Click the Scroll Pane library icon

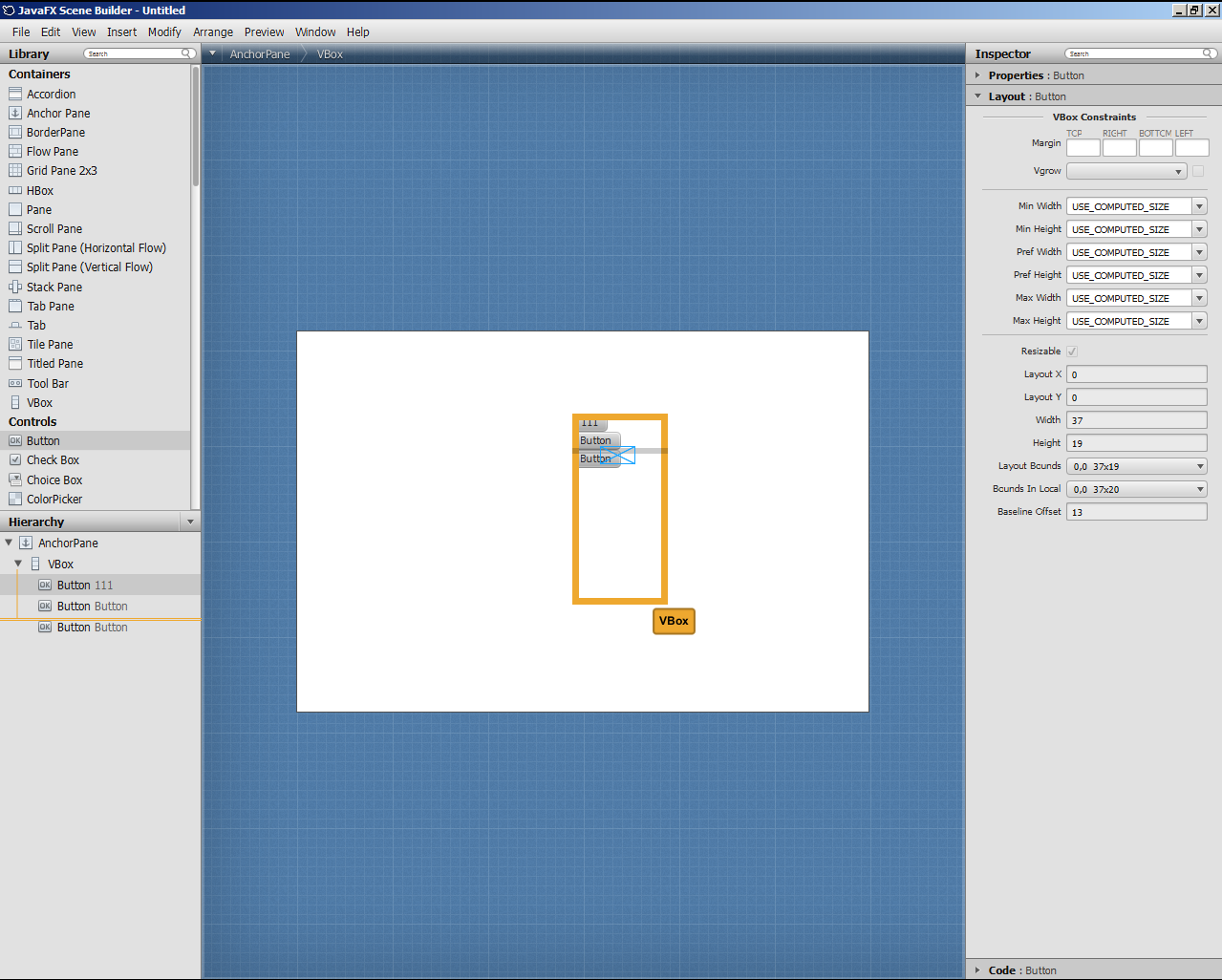point(15,228)
